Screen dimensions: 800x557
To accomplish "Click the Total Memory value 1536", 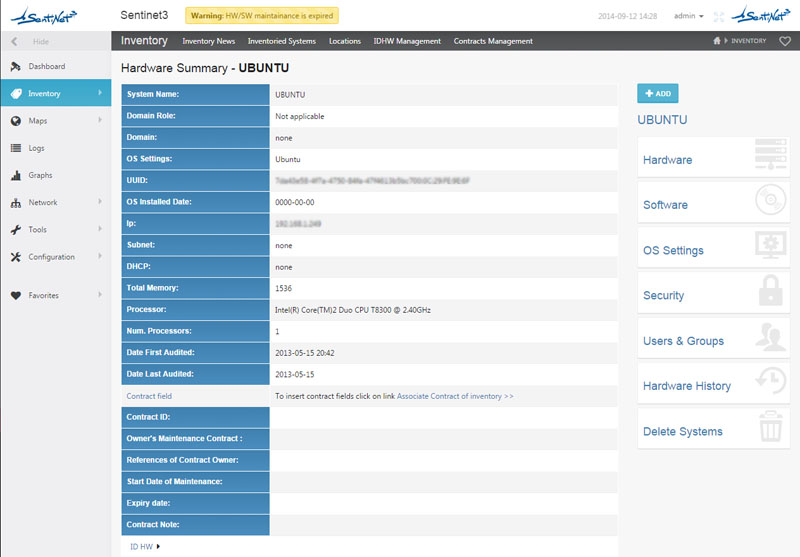I will click(283, 289).
